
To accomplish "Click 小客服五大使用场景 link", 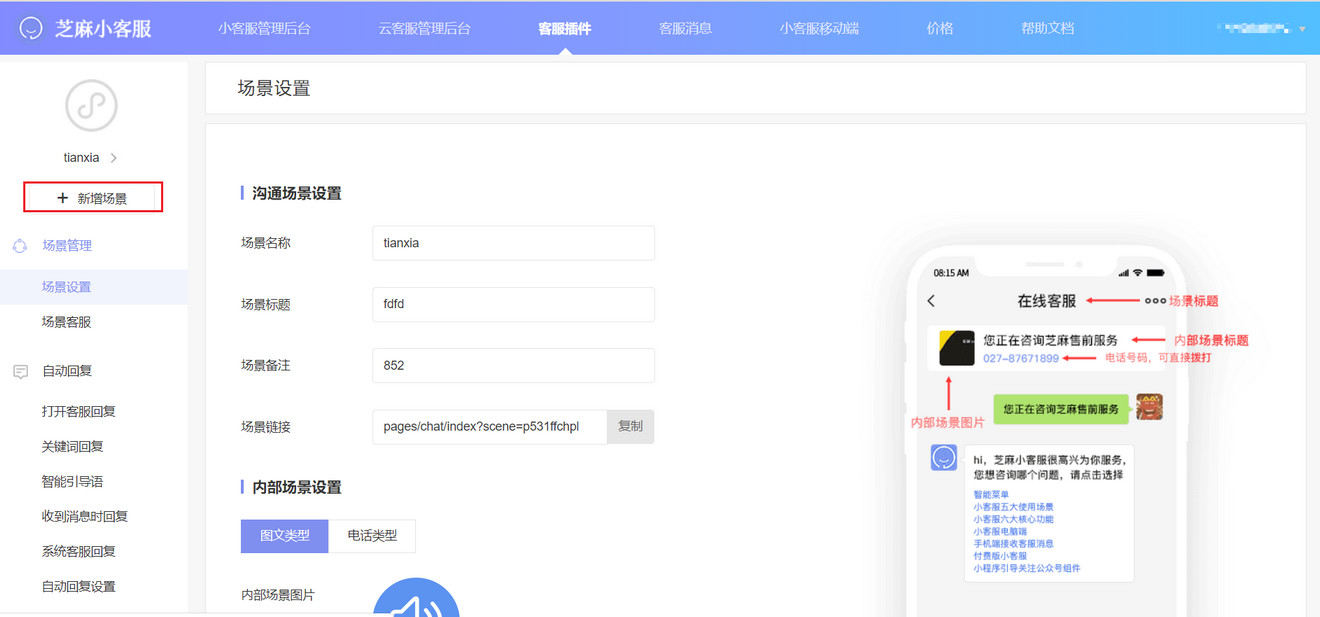I will point(1013,507).
